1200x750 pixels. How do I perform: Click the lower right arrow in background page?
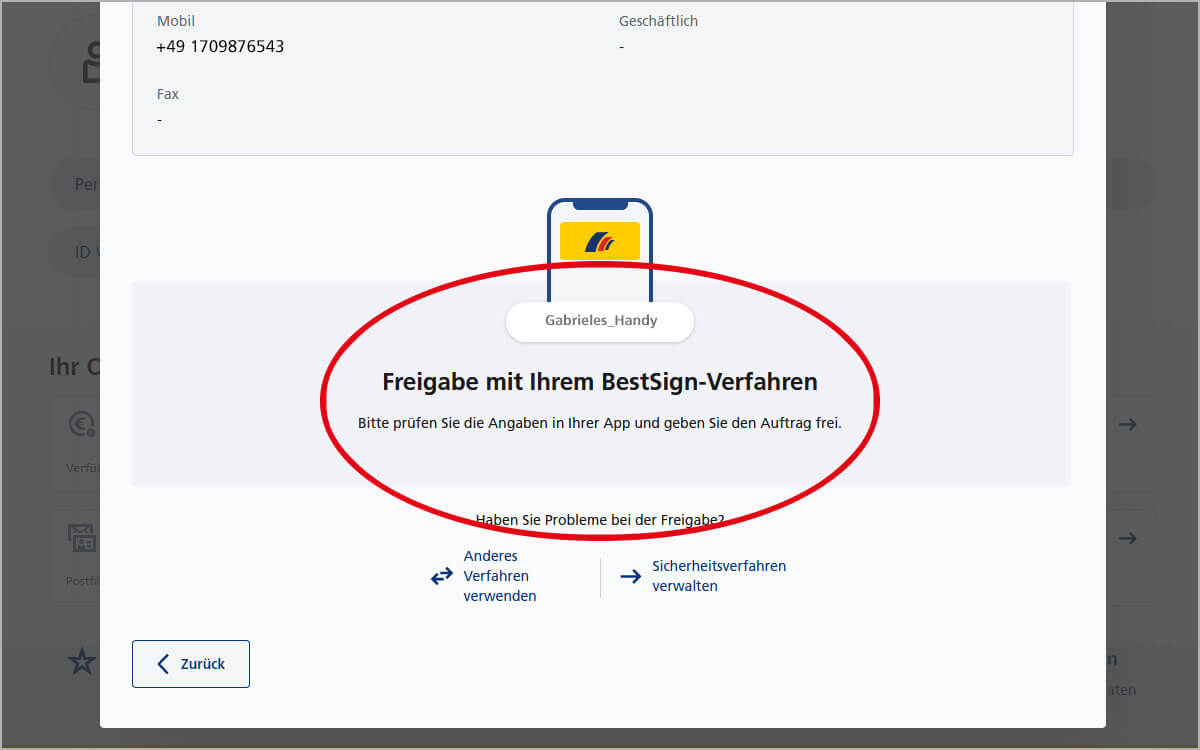(x=1128, y=538)
